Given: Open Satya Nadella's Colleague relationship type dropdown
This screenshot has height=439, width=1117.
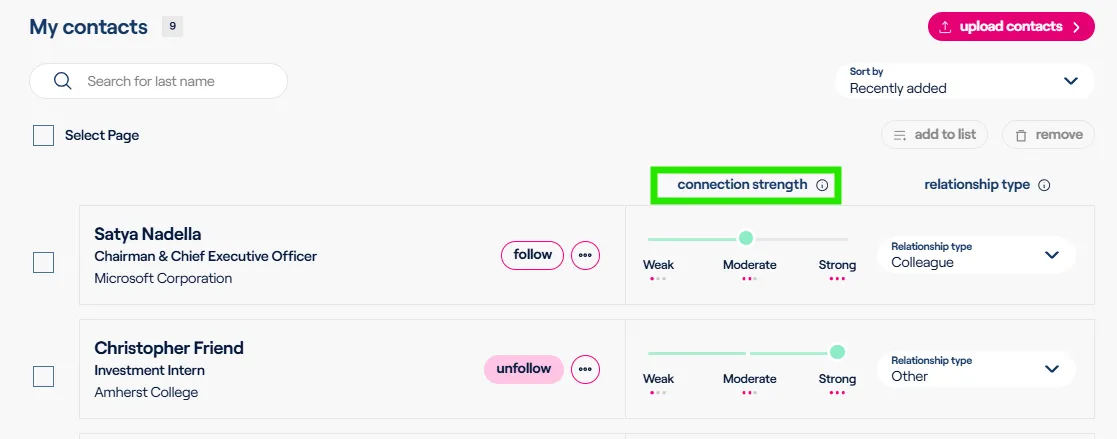Looking at the screenshot, I should [976, 255].
